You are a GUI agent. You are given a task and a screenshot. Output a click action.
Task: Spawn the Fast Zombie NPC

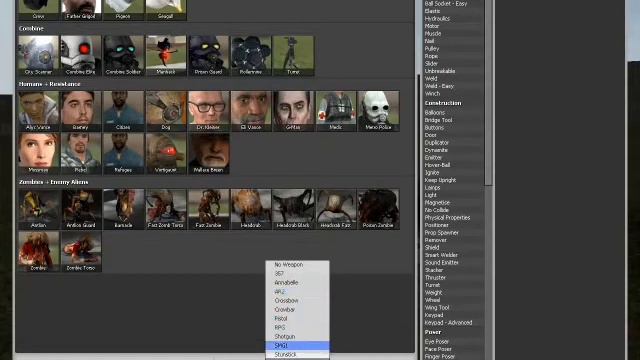point(208,209)
